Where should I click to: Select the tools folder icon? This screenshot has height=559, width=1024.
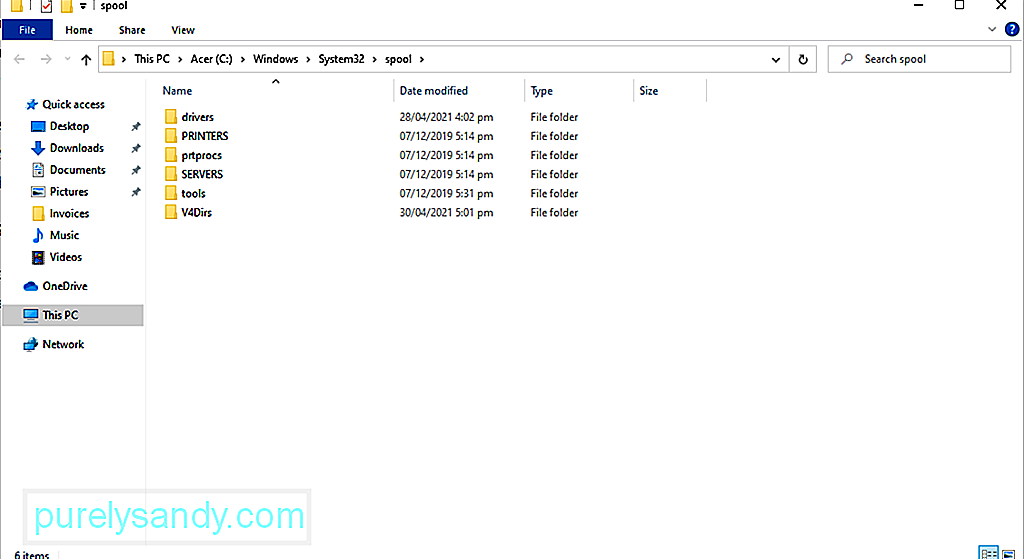[170, 193]
